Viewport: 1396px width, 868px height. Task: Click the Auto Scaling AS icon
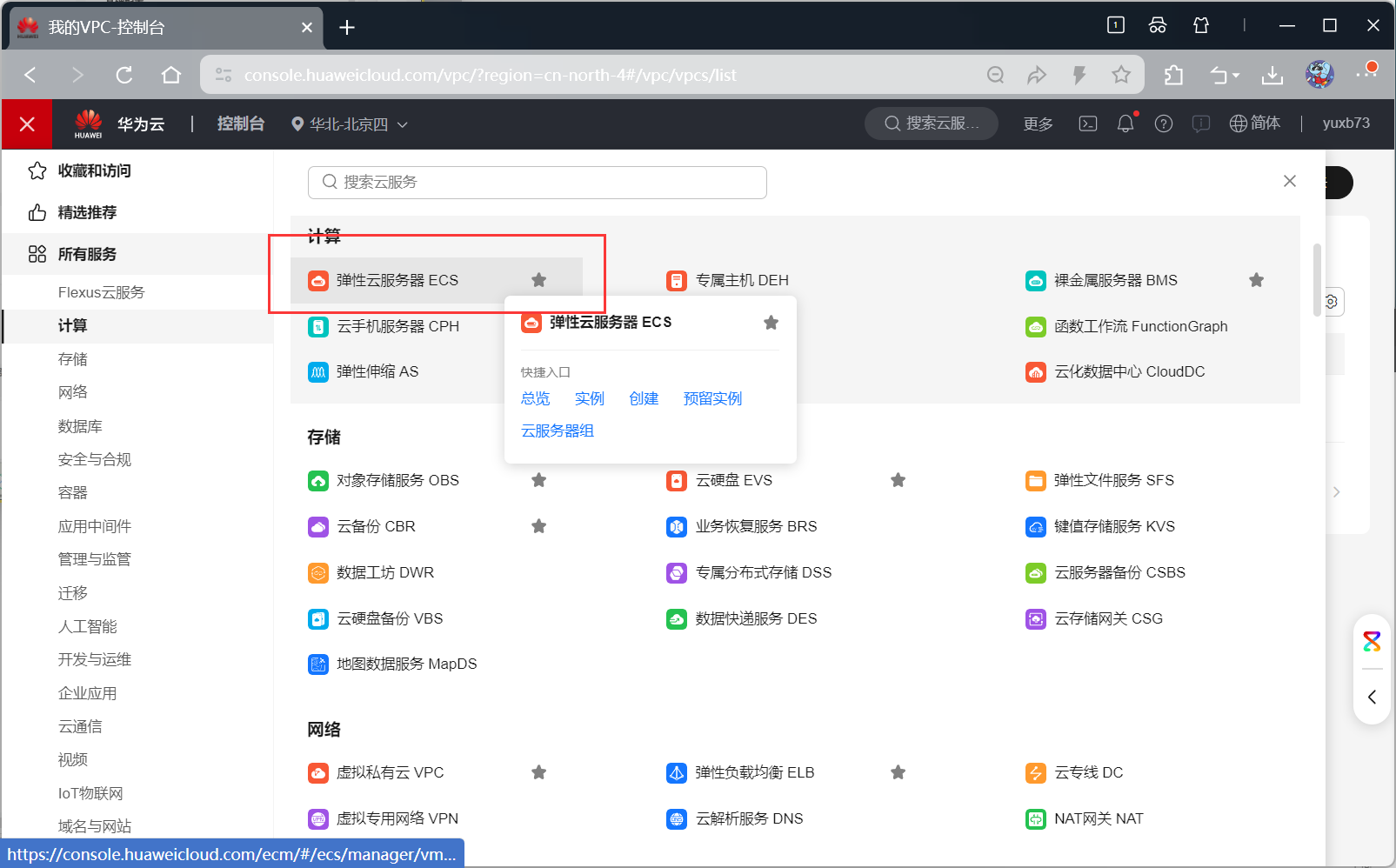click(x=318, y=371)
